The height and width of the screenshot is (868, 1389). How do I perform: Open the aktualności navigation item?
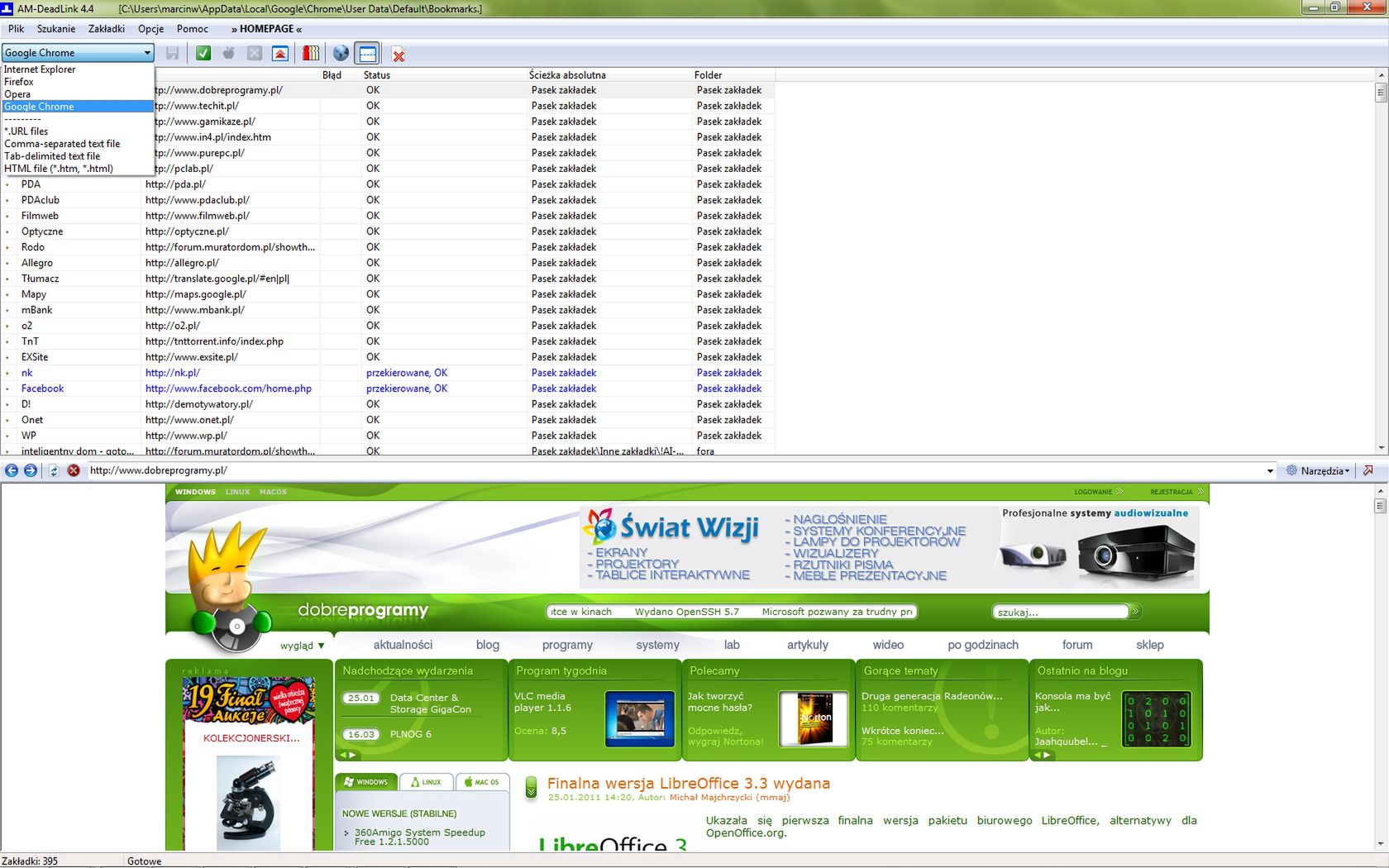pyautogui.click(x=403, y=645)
